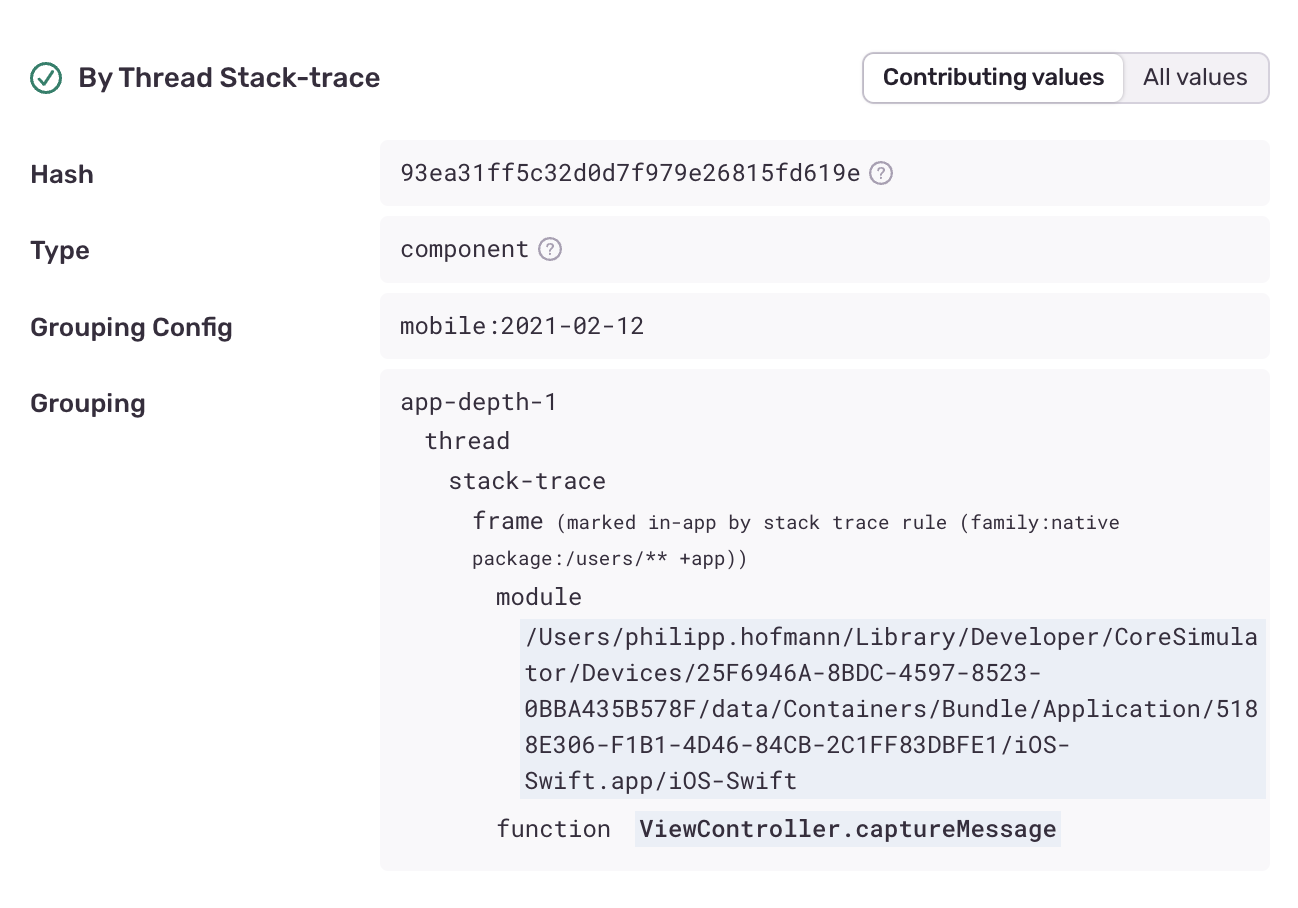The width and height of the screenshot is (1298, 908).
Task: Switch to All values view
Action: tap(1195, 77)
